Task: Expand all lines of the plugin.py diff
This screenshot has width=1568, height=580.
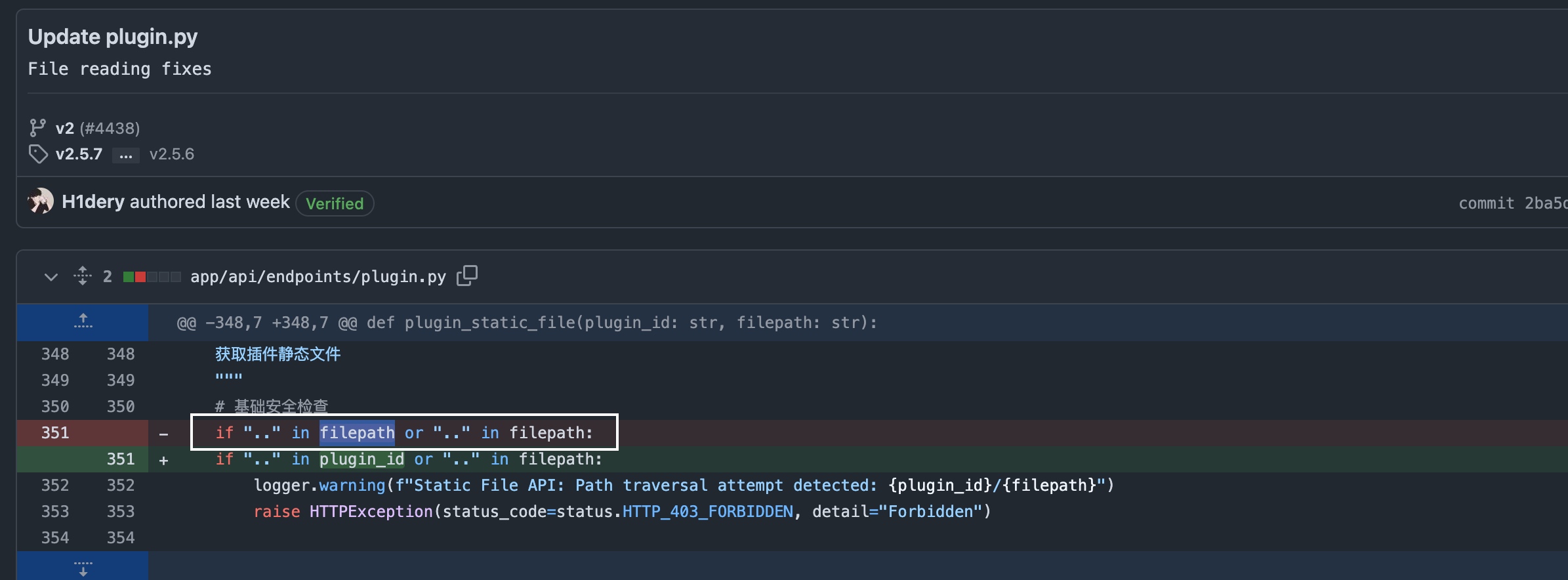Action: pyautogui.click(x=83, y=276)
